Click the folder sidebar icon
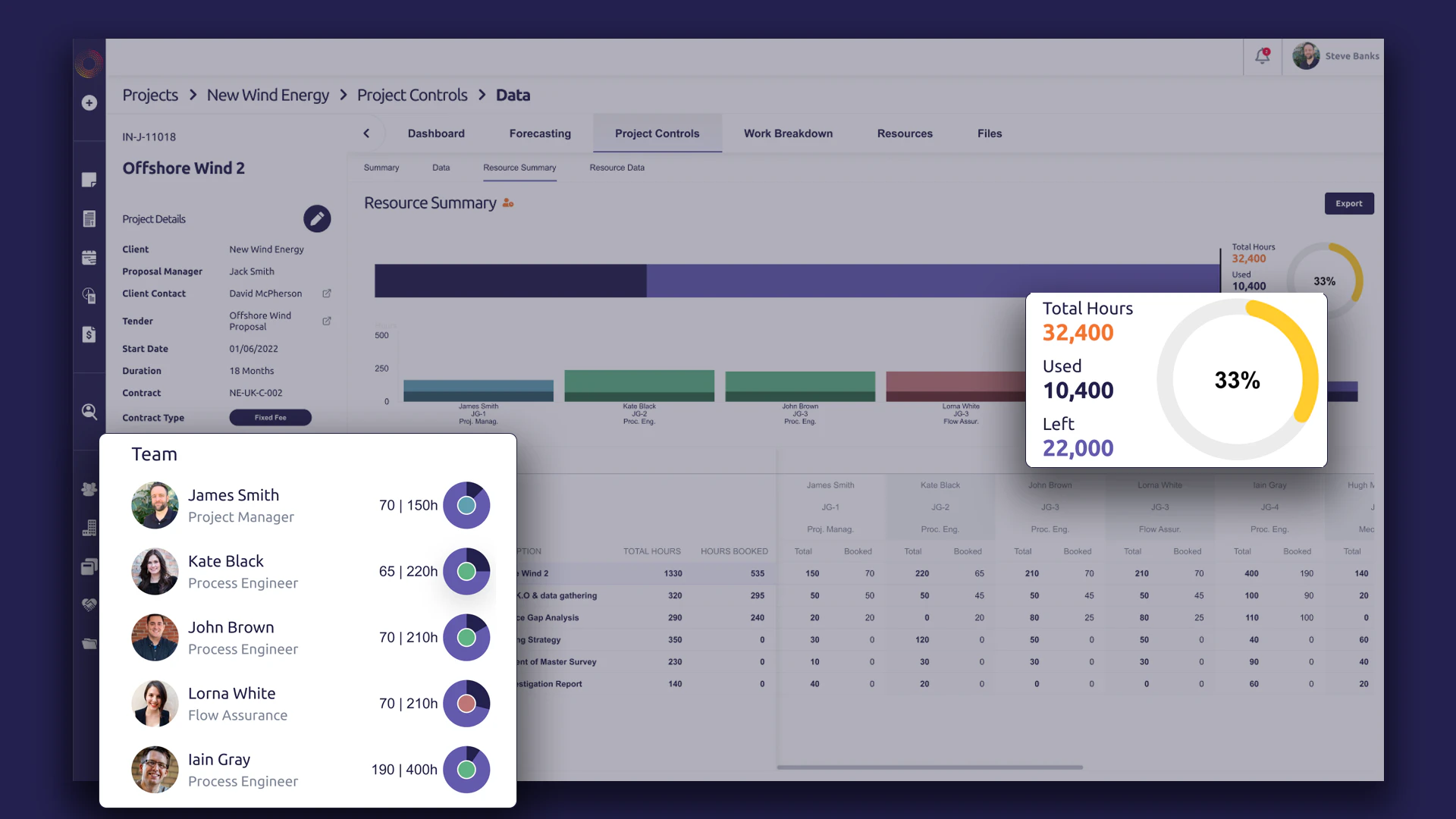1456x819 pixels. pos(89,644)
